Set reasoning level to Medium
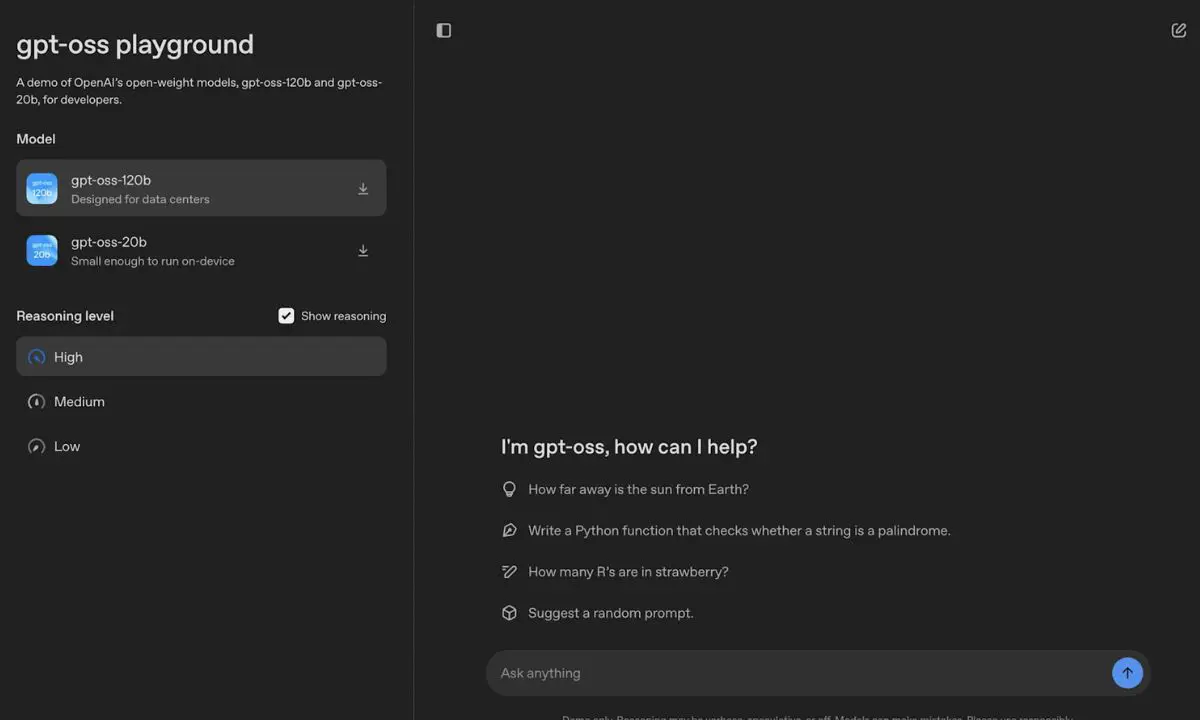This screenshot has width=1200, height=720. click(201, 402)
